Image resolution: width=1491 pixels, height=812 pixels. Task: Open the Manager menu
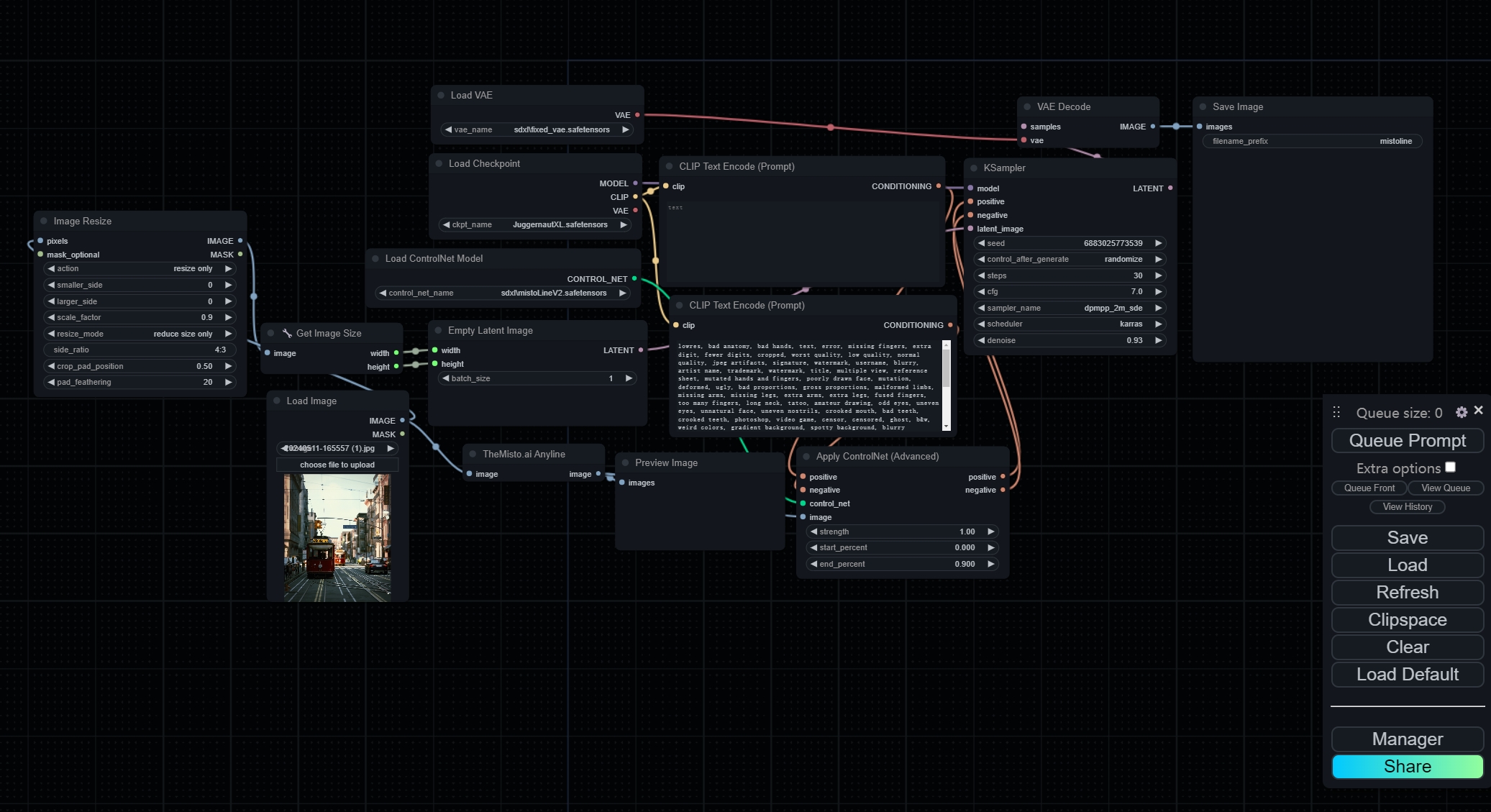point(1407,739)
